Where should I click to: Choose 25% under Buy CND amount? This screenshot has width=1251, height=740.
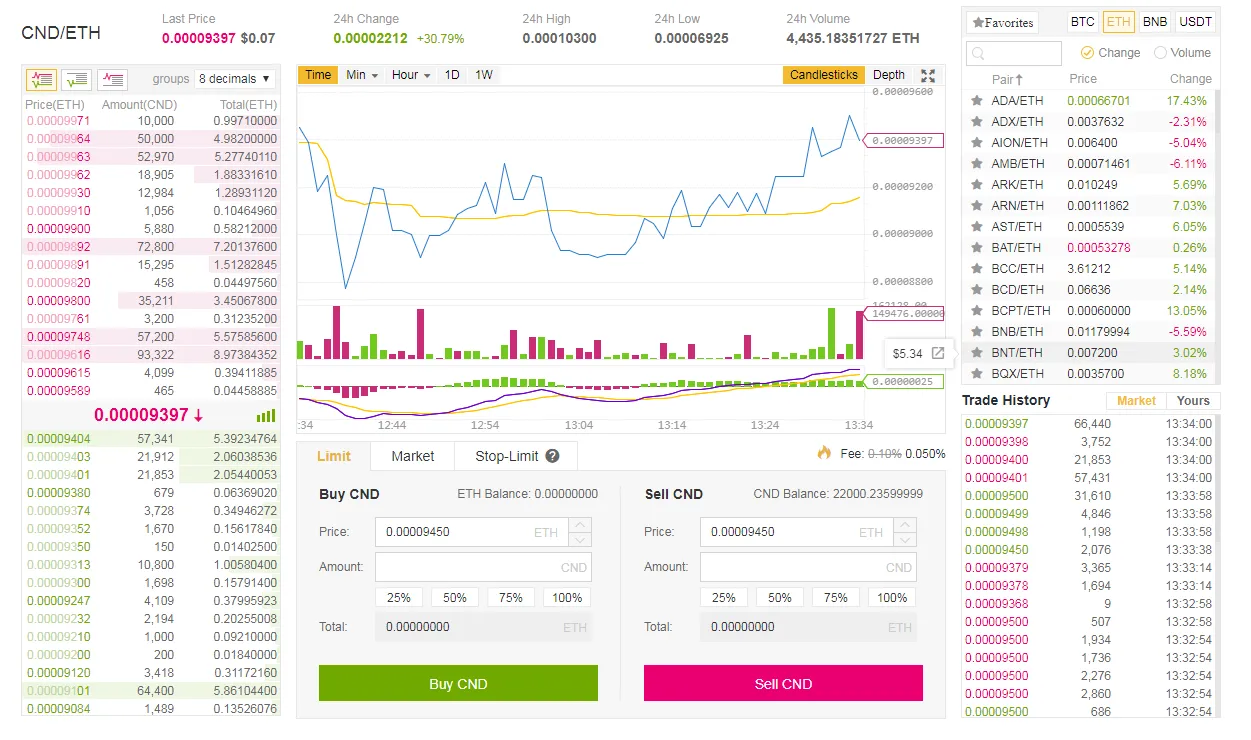(399, 598)
